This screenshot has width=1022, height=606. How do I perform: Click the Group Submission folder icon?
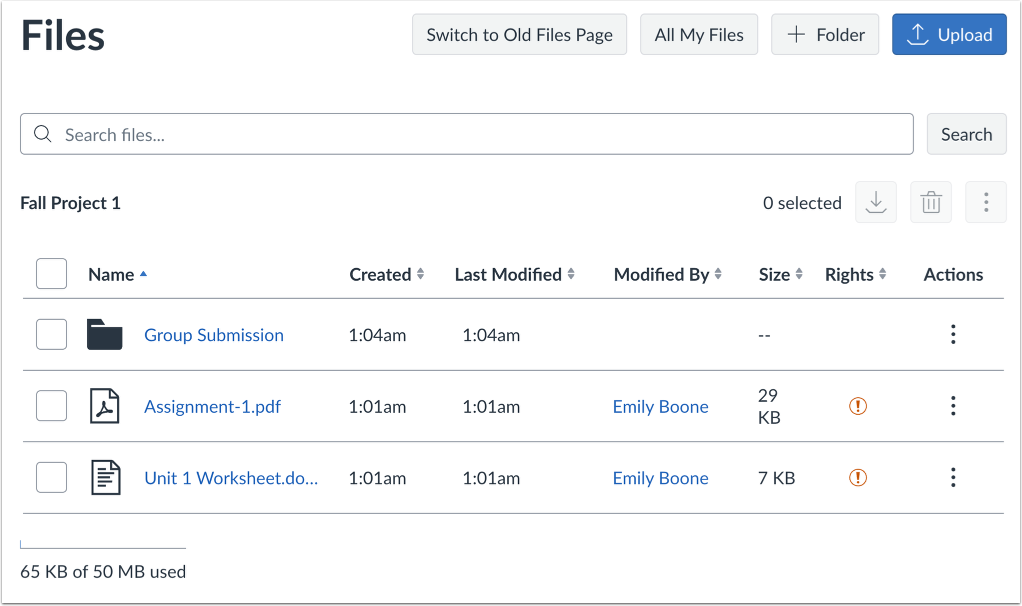(x=104, y=335)
